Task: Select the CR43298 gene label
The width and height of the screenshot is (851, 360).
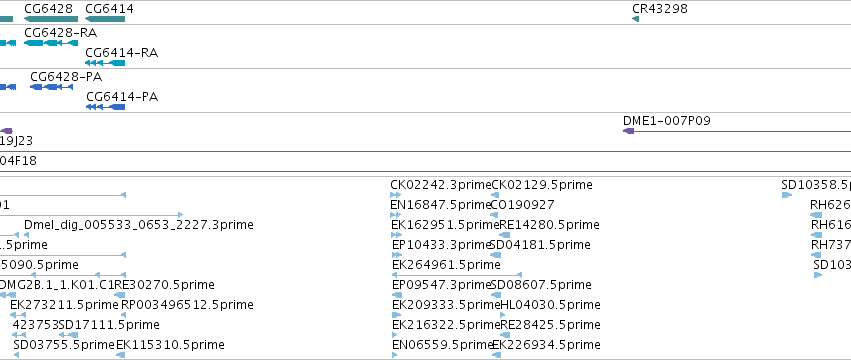Action: tap(660, 9)
